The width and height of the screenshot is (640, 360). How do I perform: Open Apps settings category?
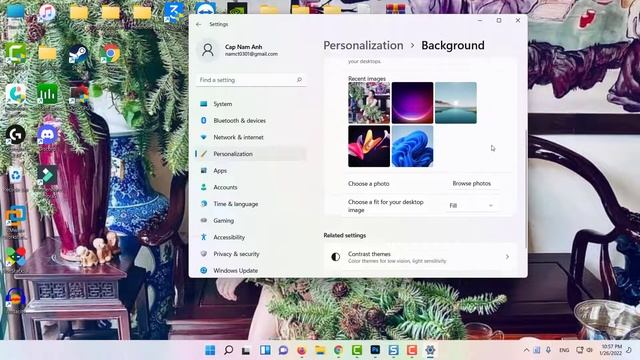point(251,171)
